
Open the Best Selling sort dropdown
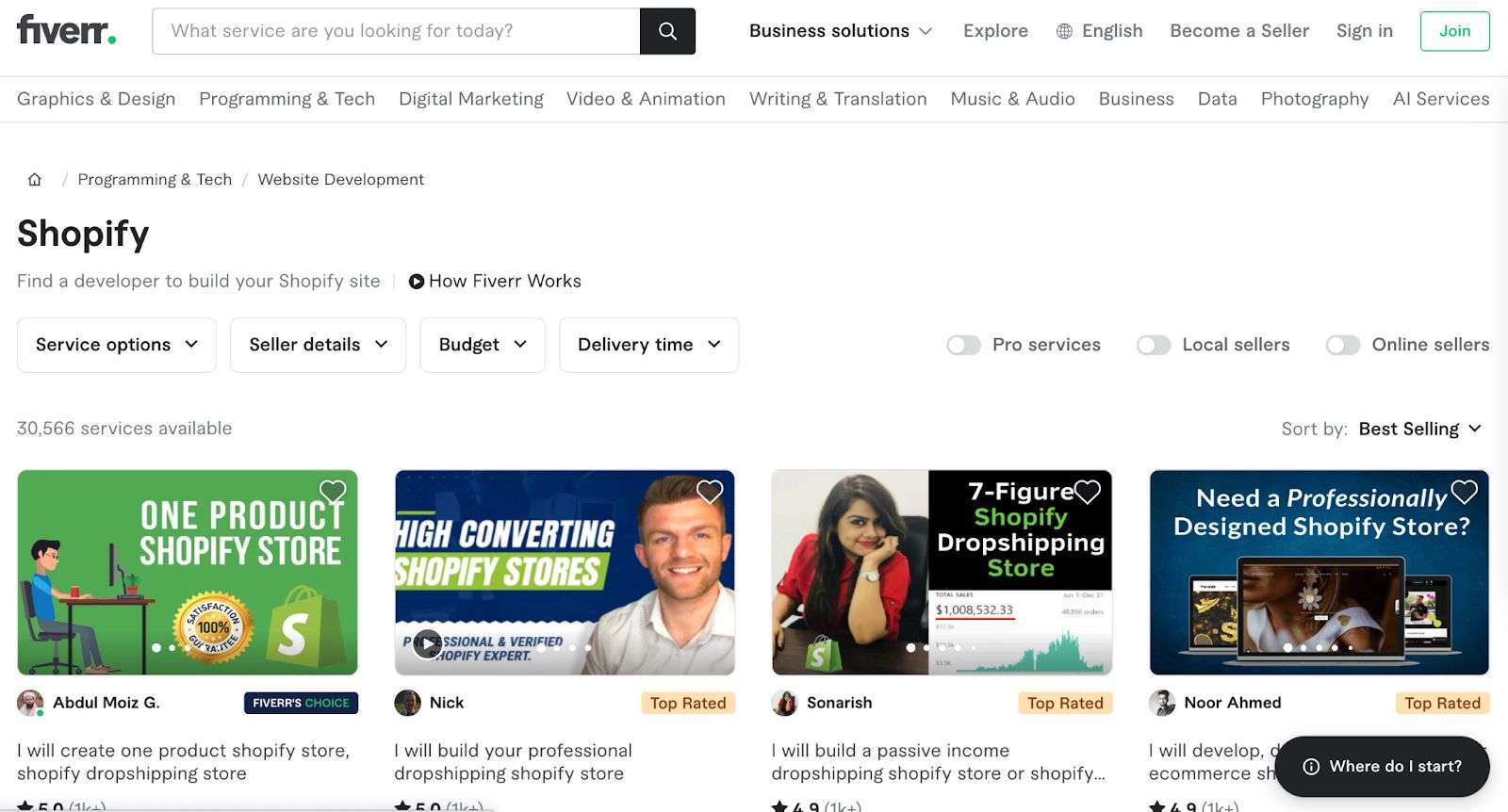[1419, 430]
